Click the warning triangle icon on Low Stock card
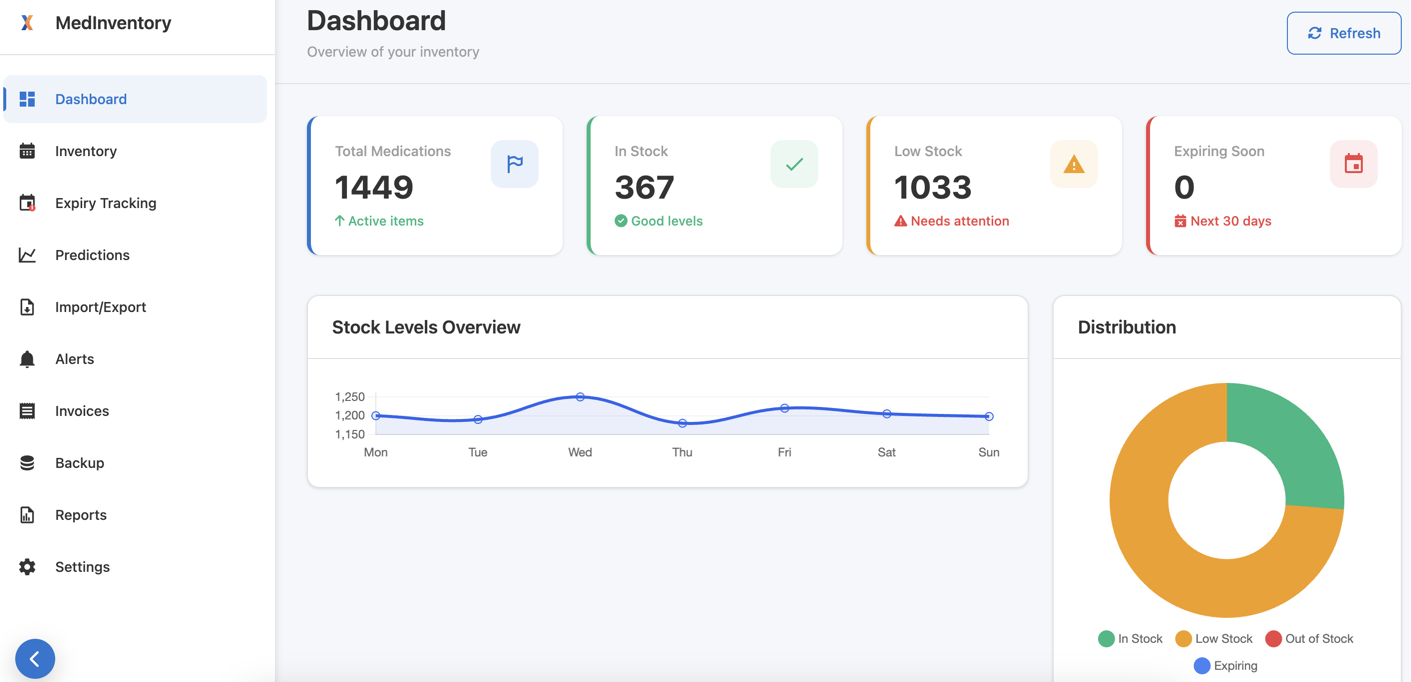The height and width of the screenshot is (682, 1411). point(1073,164)
